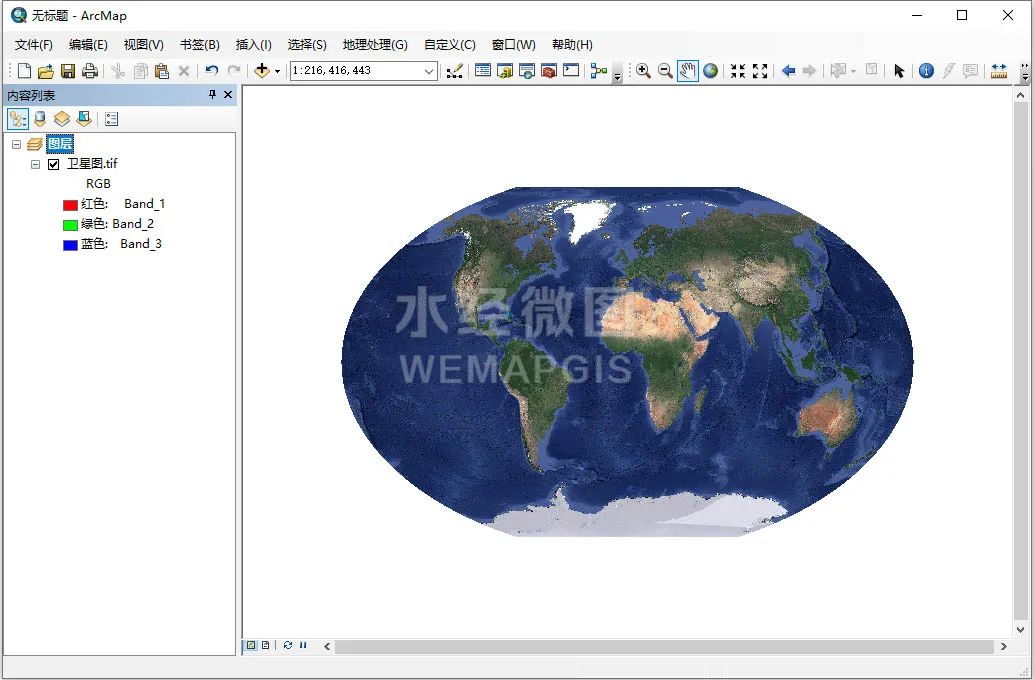Open the 地理处理 menu

375,44
